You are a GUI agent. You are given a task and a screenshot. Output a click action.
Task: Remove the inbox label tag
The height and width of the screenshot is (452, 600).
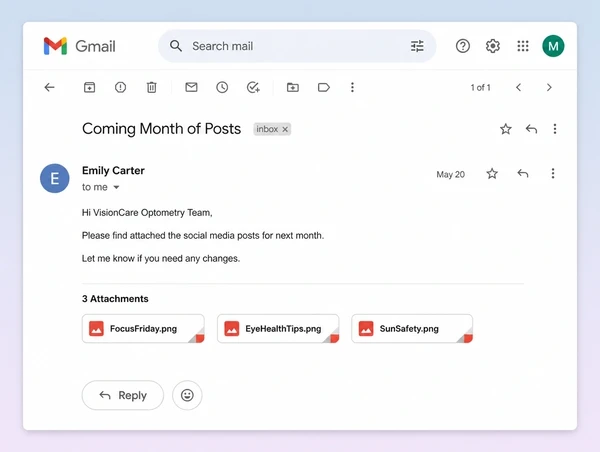pyautogui.click(x=285, y=129)
